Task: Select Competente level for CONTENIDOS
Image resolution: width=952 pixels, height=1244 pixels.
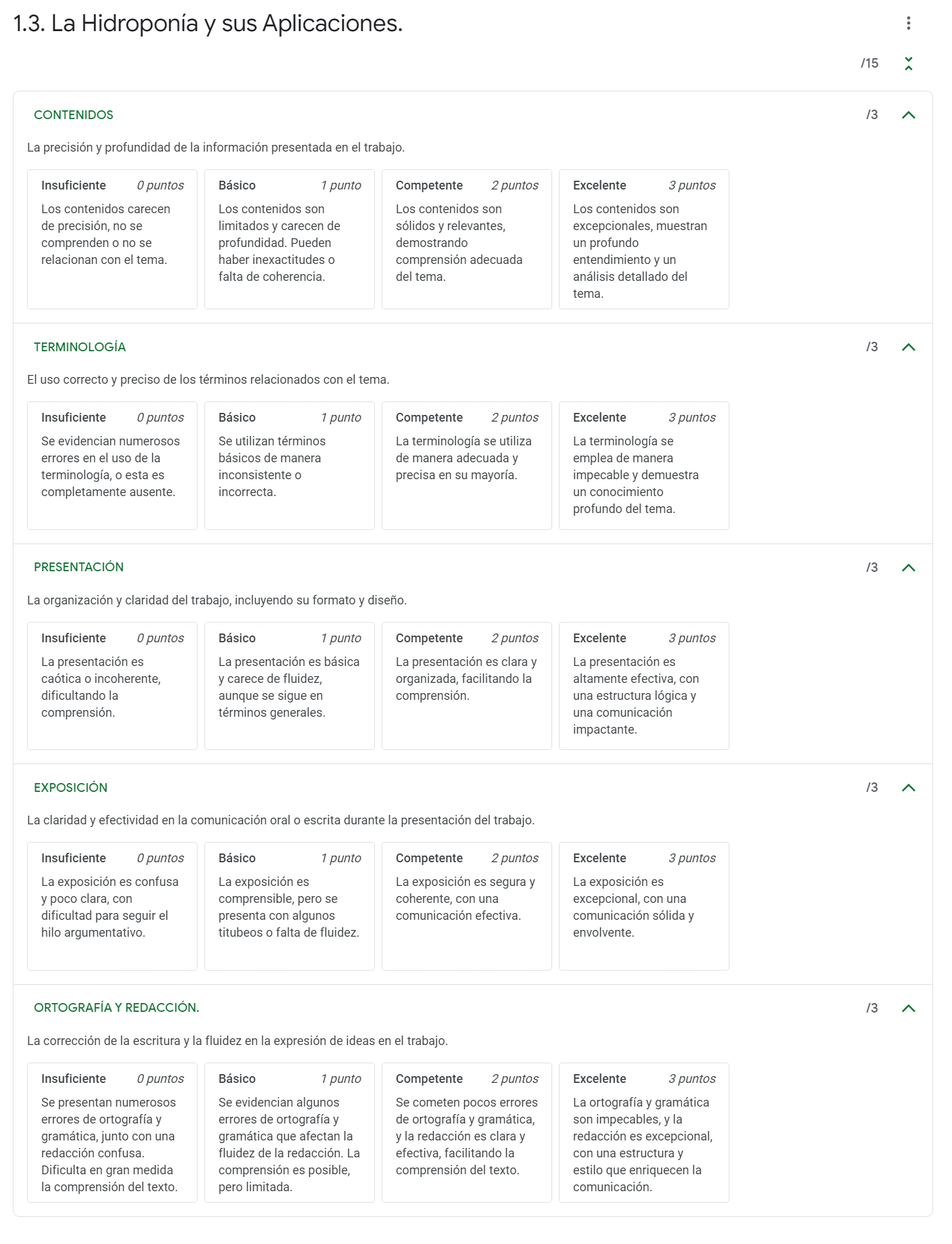Action: [466, 240]
